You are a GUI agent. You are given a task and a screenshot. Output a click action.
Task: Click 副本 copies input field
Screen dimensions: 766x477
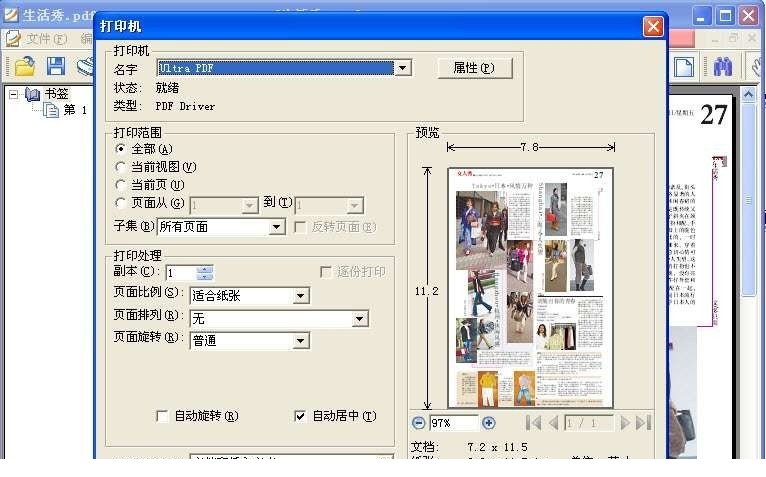[182, 273]
